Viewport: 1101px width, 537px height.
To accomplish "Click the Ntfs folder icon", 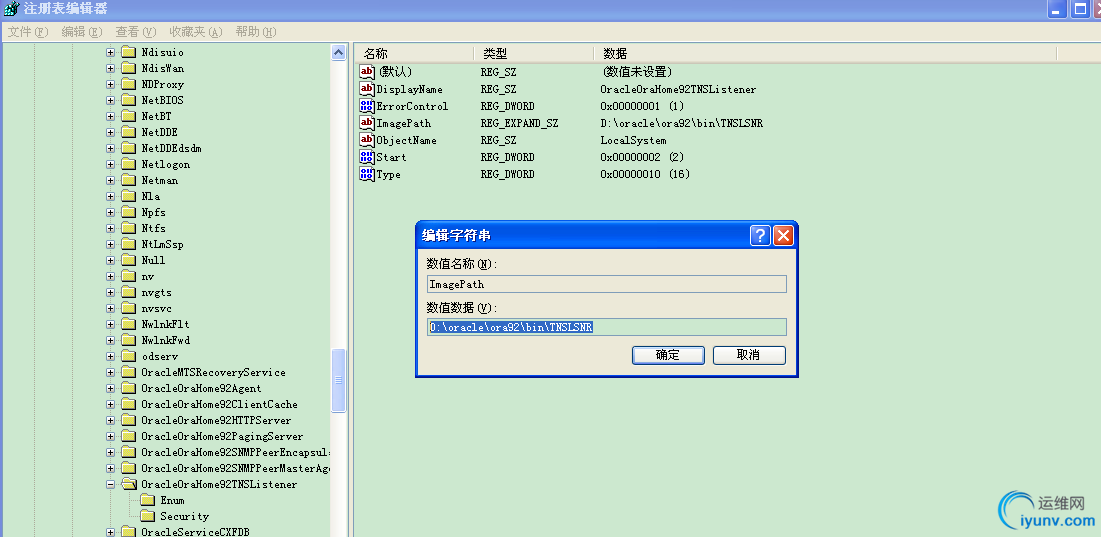I will (x=128, y=228).
